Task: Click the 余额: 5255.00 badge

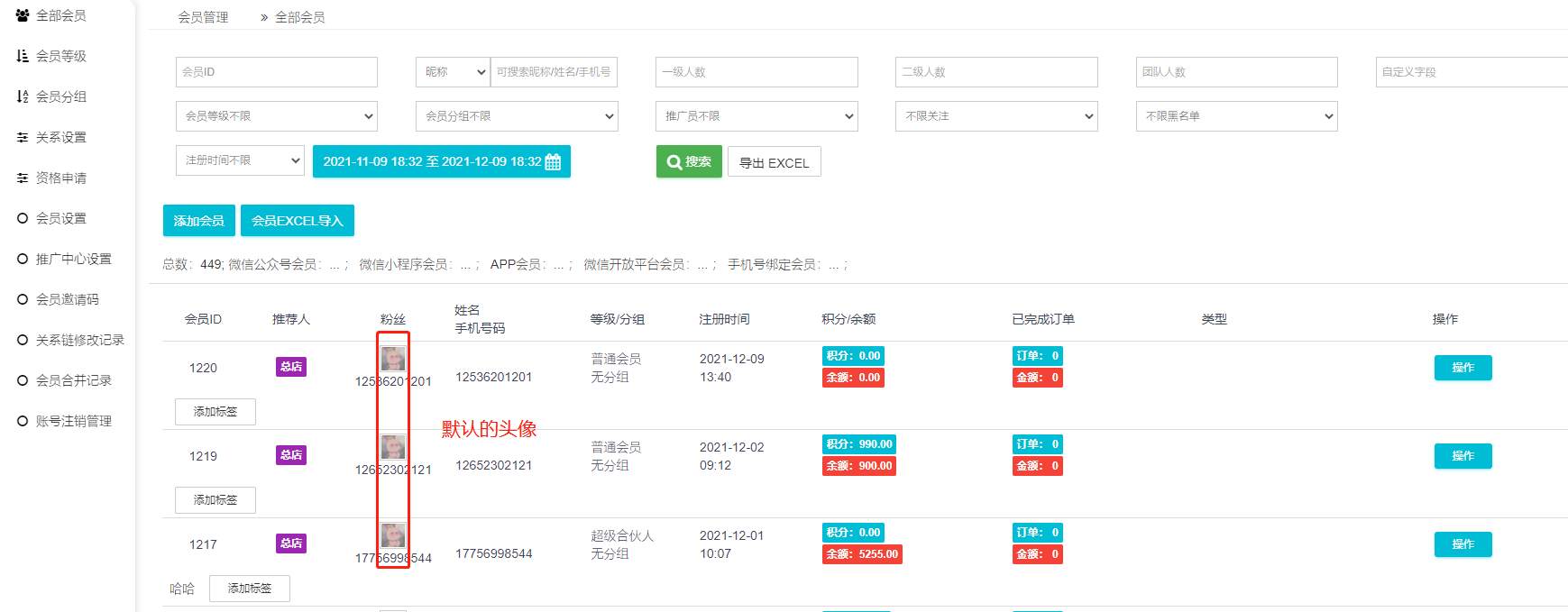Action: 862,554
